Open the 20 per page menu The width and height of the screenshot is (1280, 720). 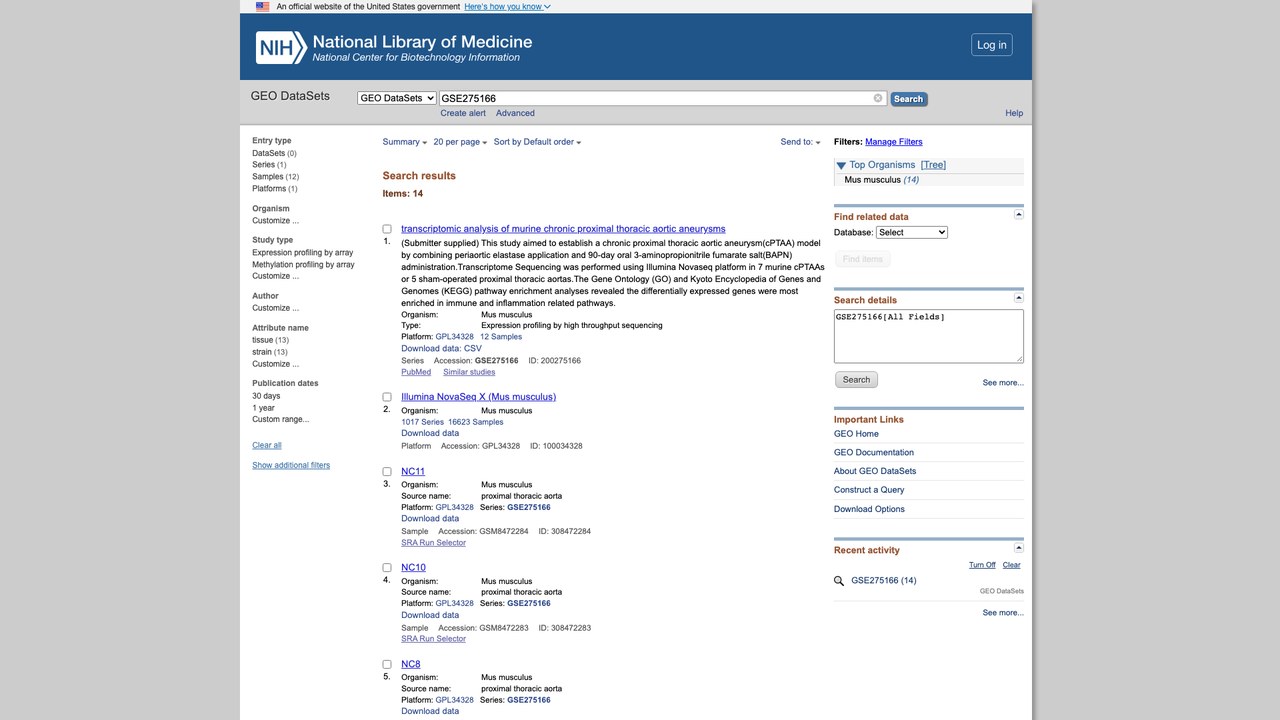pos(460,142)
